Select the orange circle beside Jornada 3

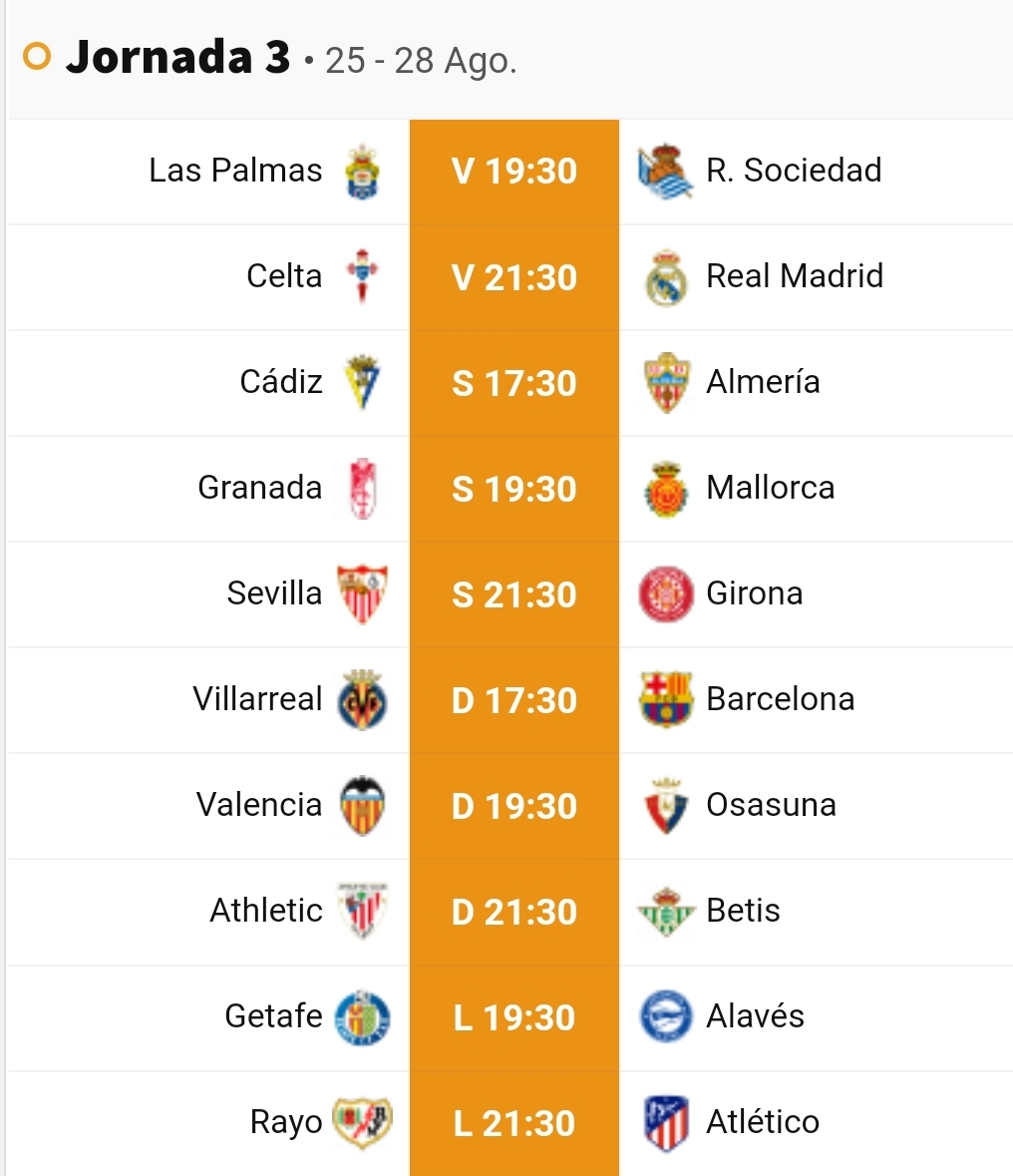tap(37, 56)
